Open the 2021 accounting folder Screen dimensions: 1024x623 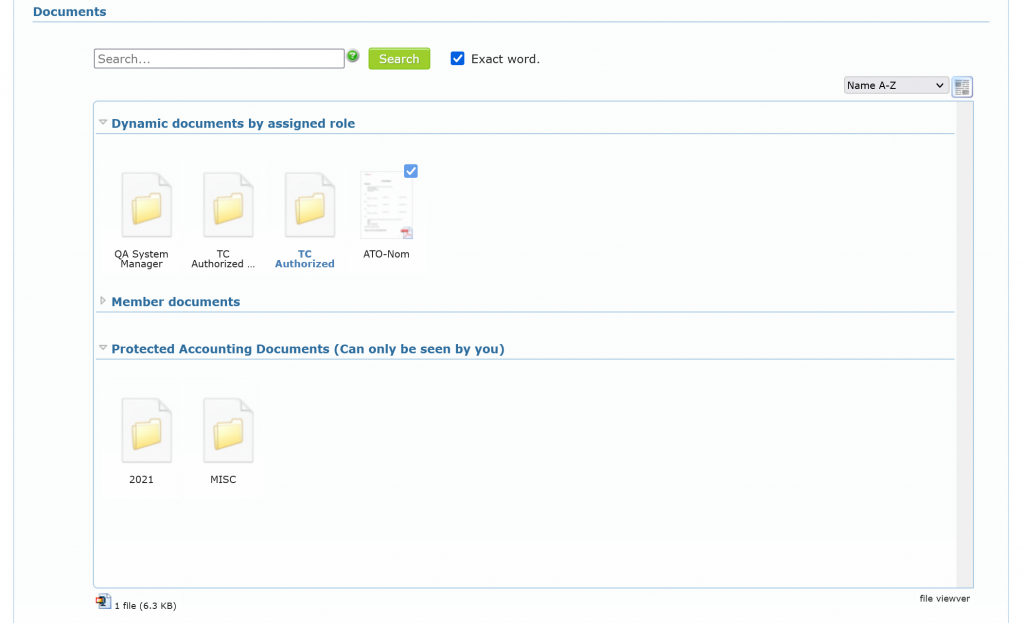click(146, 432)
